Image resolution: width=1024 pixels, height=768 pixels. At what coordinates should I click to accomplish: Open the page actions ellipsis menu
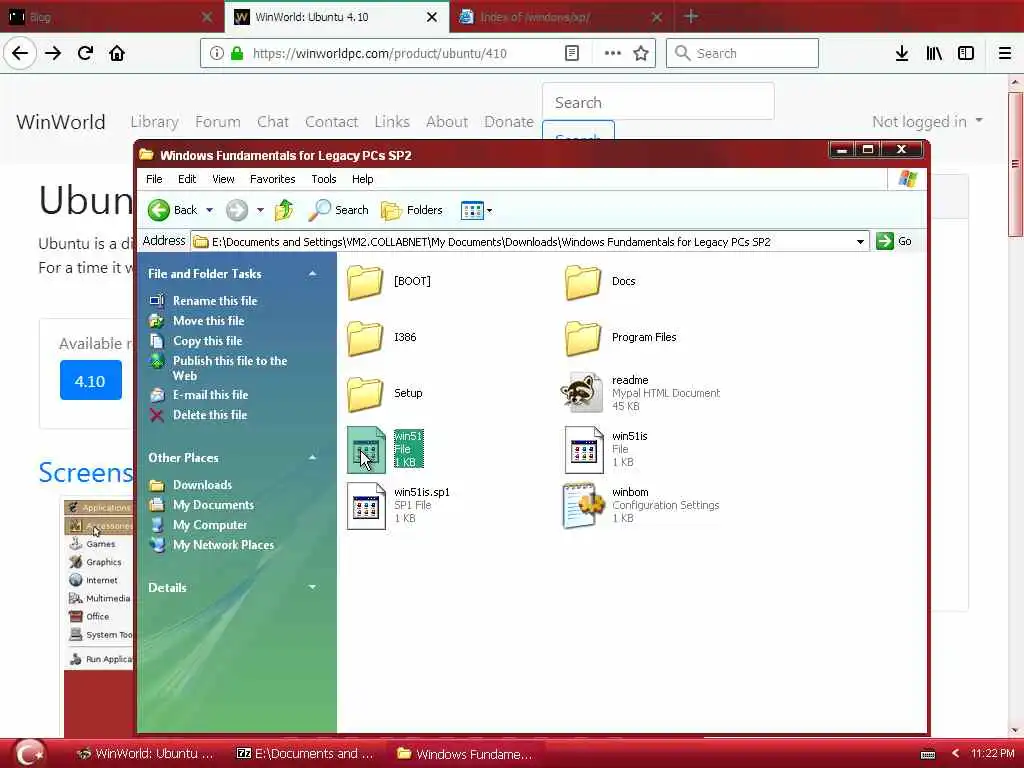click(x=613, y=53)
